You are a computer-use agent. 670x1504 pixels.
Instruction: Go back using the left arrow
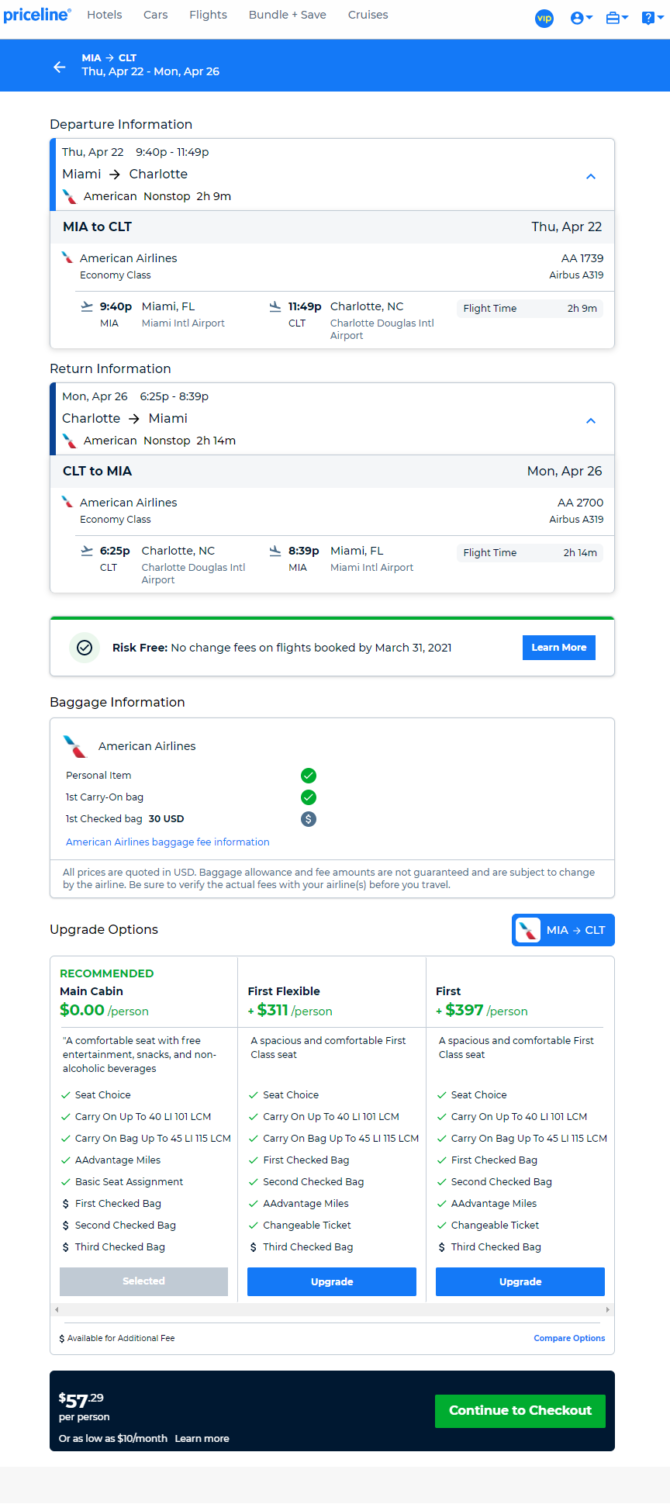coord(60,67)
